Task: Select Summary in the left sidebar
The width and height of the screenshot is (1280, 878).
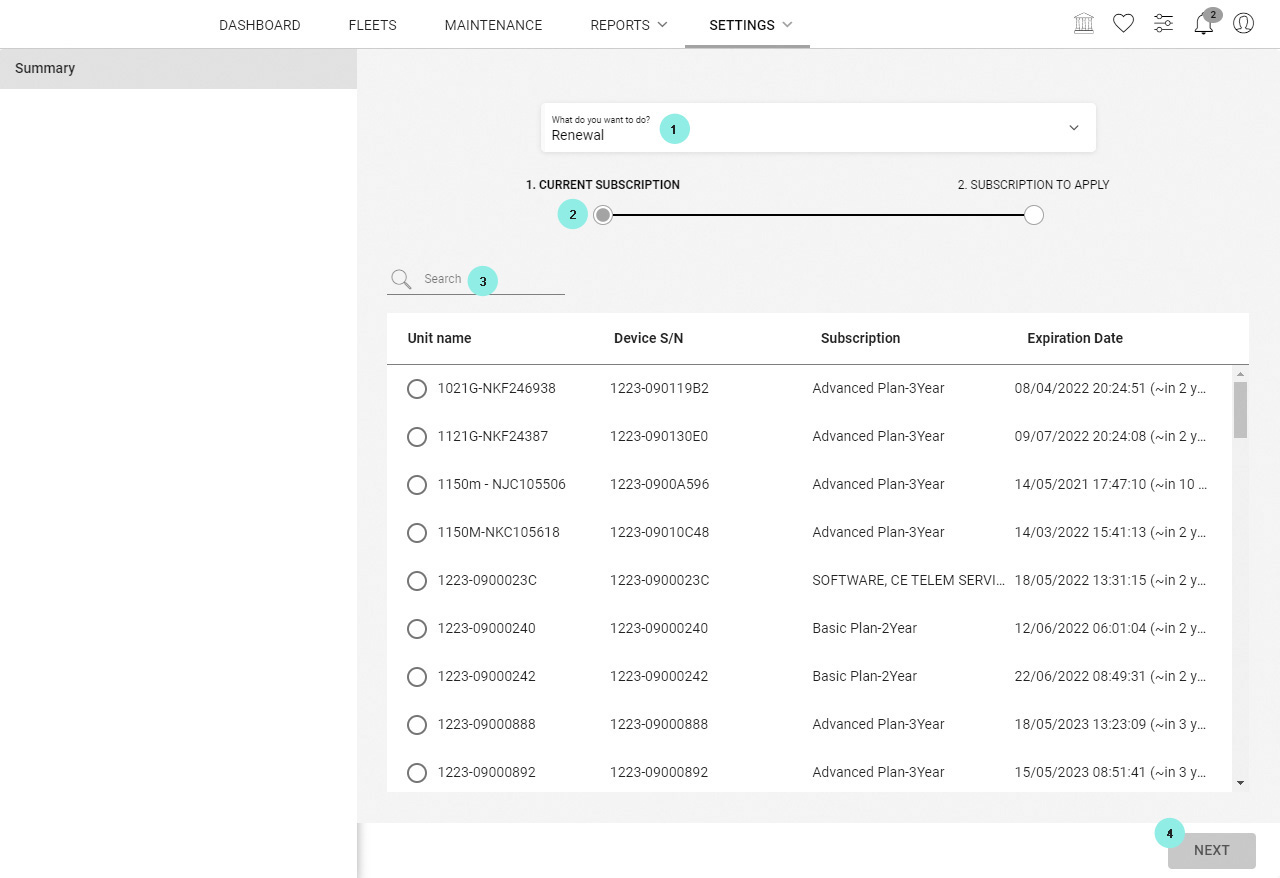Action: [x=178, y=68]
